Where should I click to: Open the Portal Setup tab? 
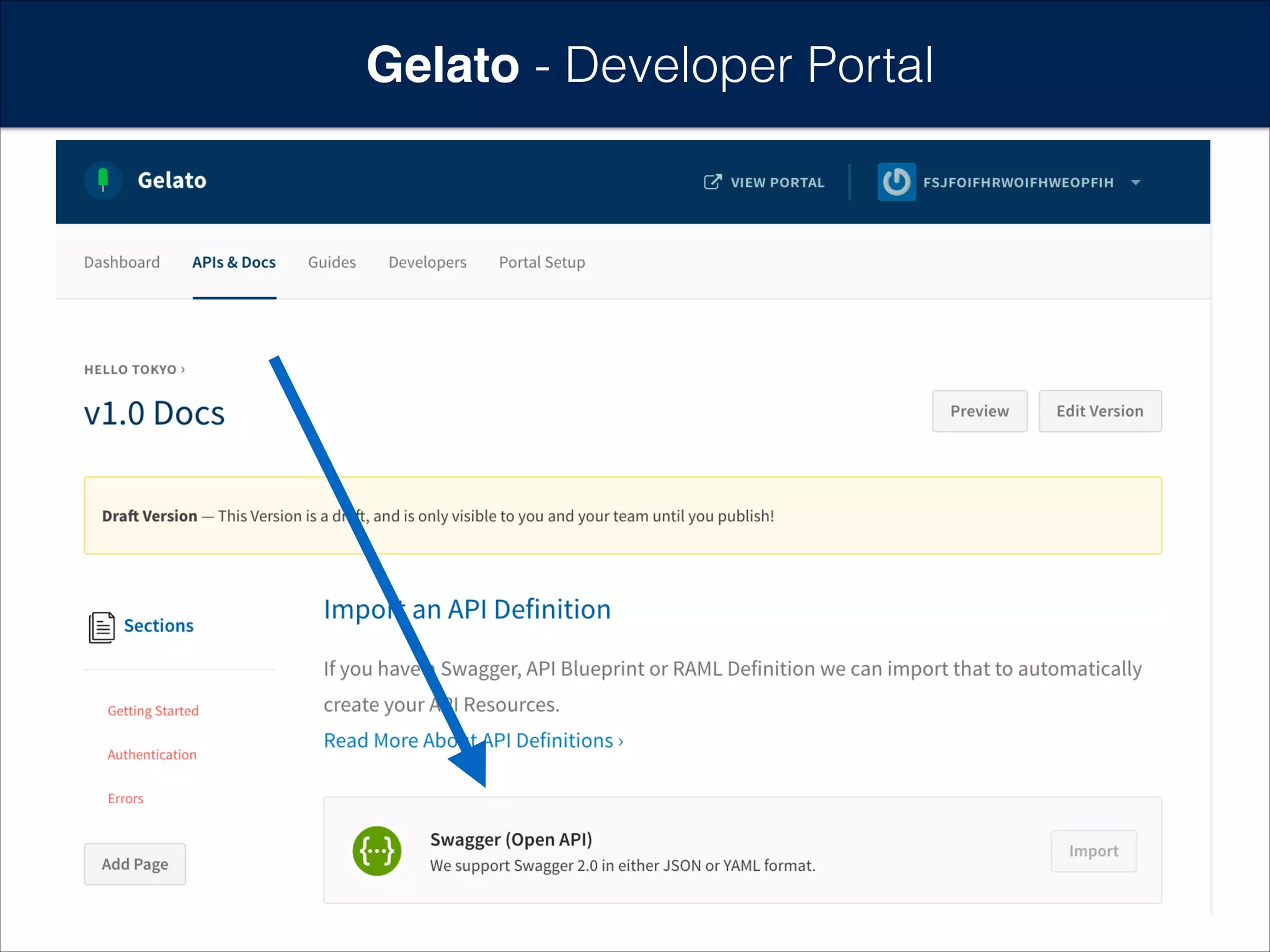[542, 262]
